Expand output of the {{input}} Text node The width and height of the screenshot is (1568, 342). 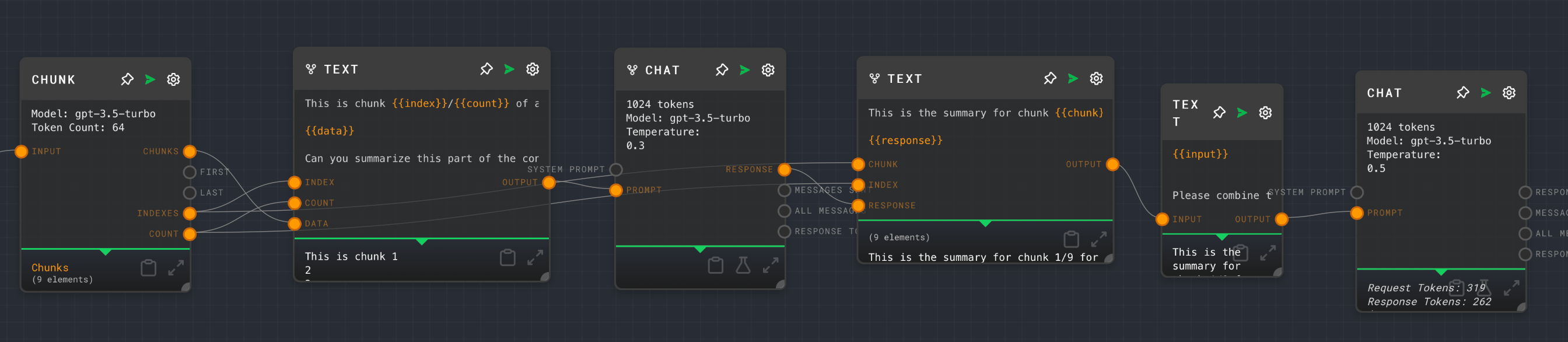pyautogui.click(x=1268, y=253)
